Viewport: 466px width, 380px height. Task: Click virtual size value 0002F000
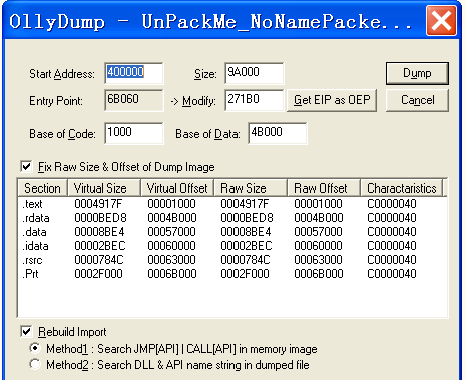[98, 274]
